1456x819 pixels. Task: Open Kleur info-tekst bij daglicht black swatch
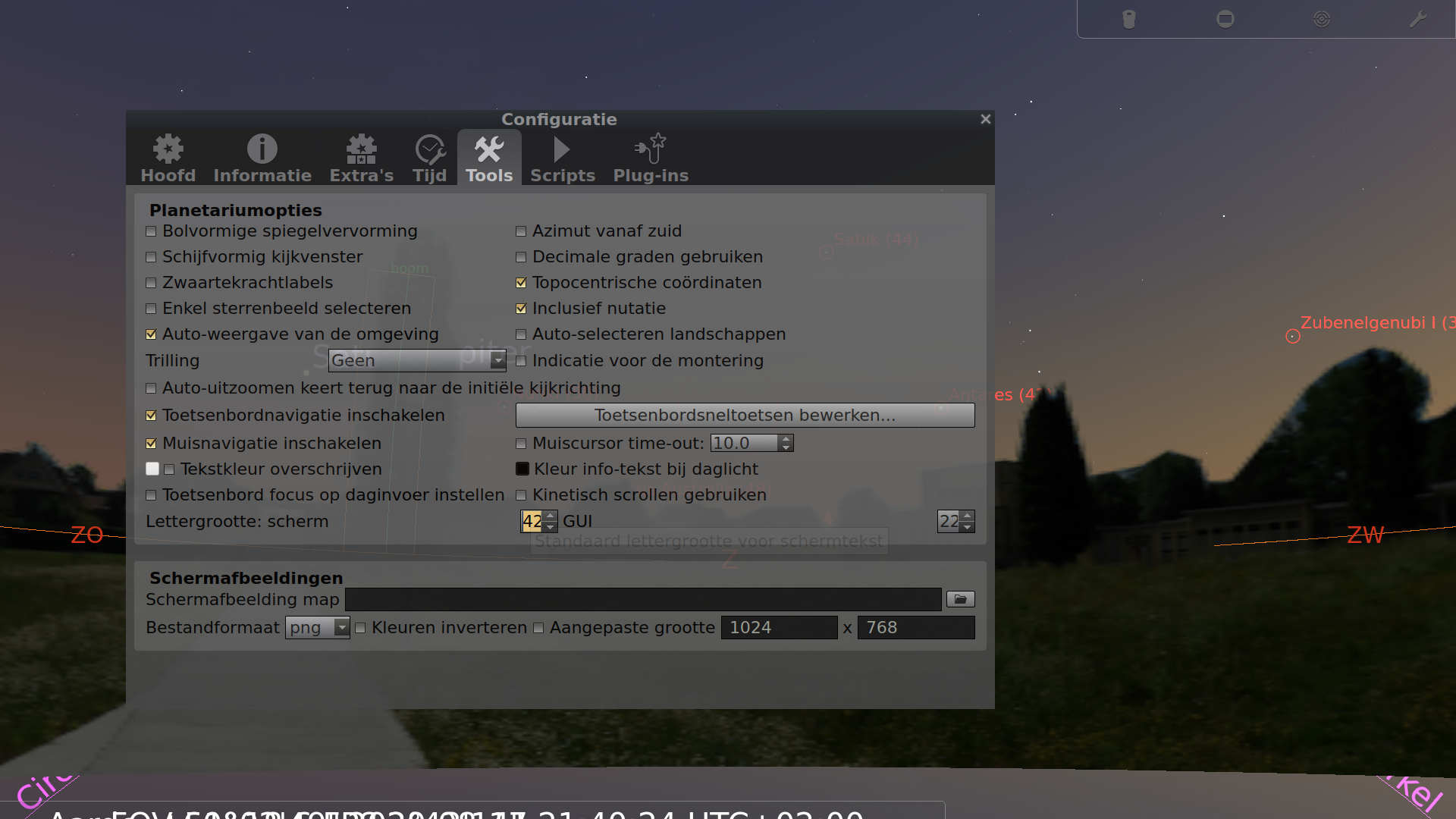click(x=522, y=469)
